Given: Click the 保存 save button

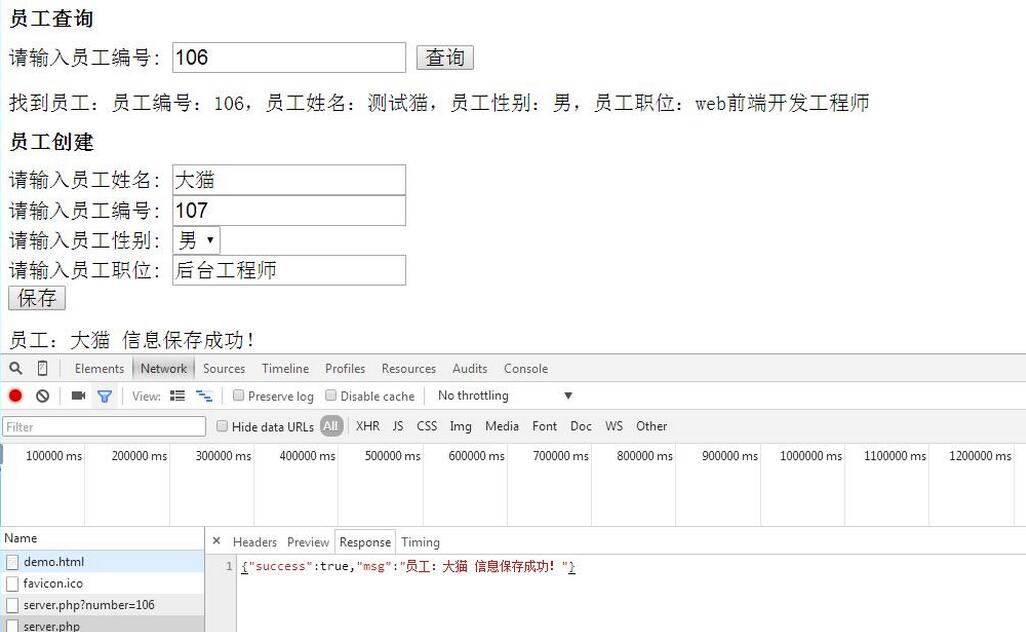Looking at the screenshot, I should coord(37,298).
